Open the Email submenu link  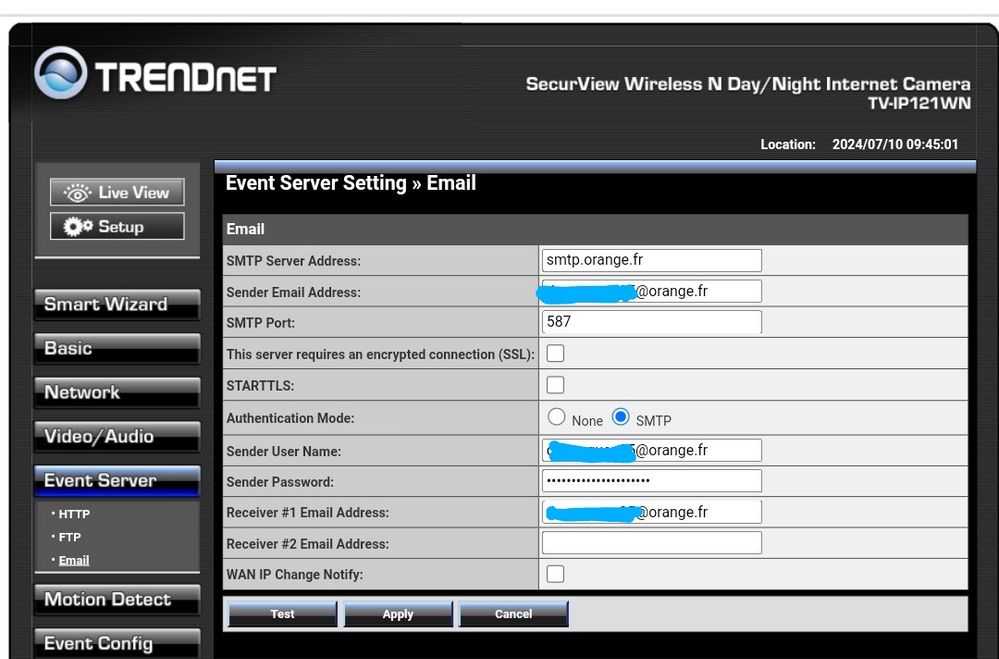pyautogui.click(x=74, y=560)
